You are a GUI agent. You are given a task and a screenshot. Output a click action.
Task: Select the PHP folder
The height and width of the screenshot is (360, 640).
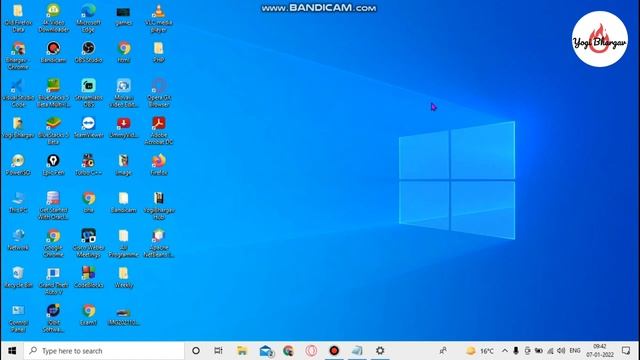pyautogui.click(x=159, y=52)
